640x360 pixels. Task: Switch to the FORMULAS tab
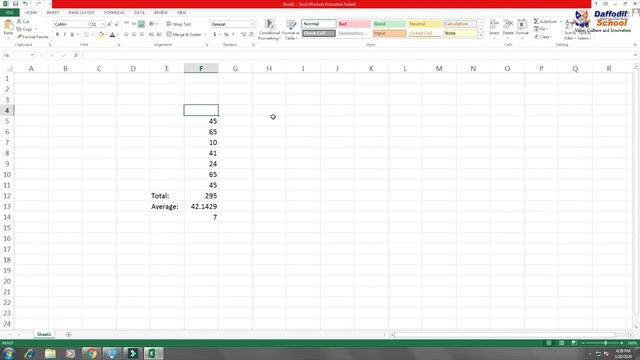point(114,13)
